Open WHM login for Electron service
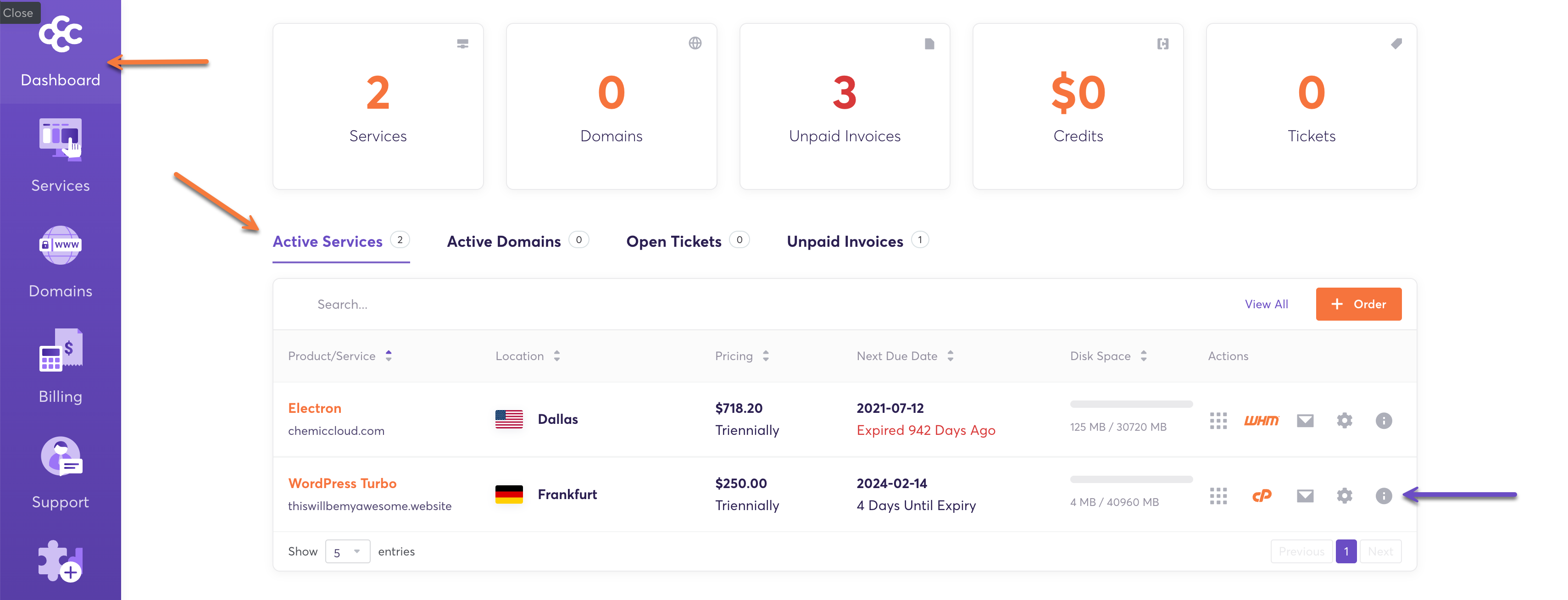Viewport: 1568px width, 600px height. pyautogui.click(x=1261, y=421)
